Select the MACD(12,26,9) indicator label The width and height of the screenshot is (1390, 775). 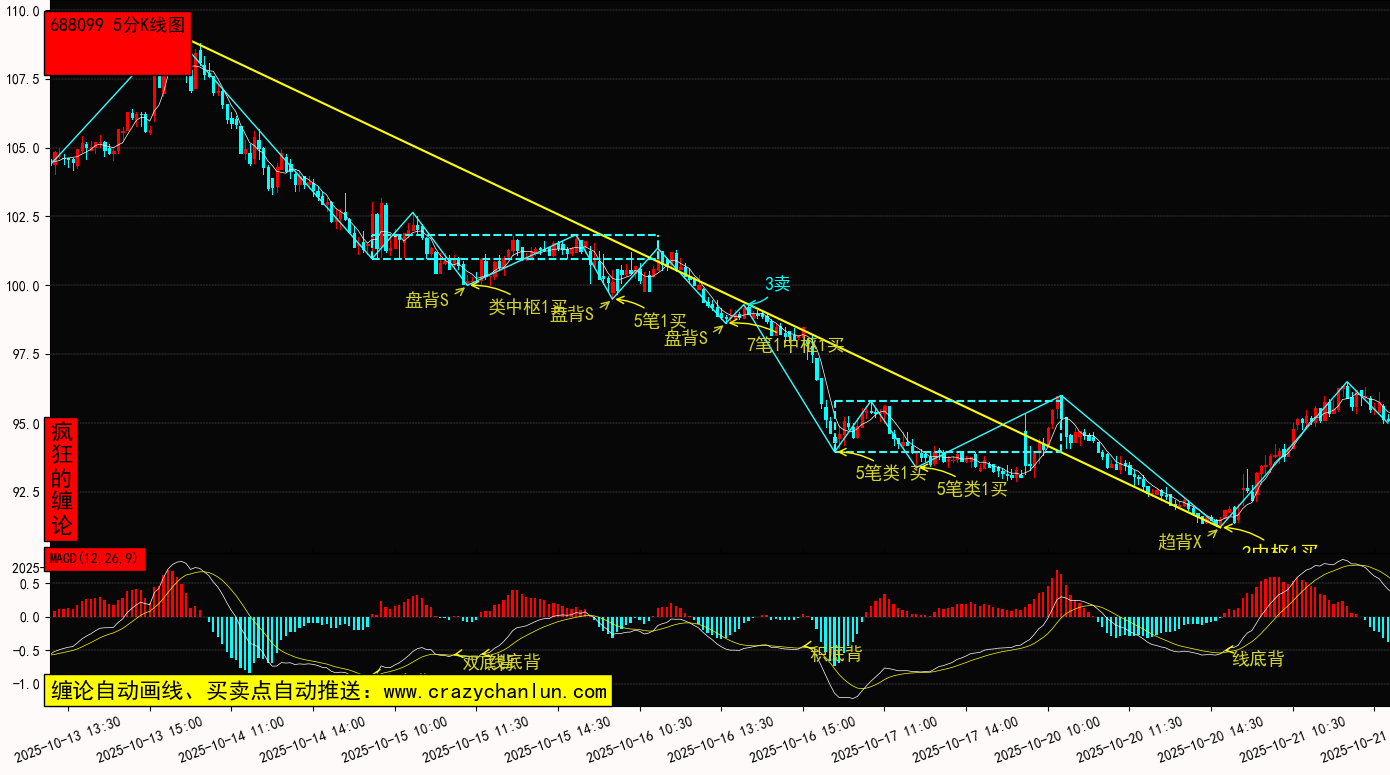(95, 559)
